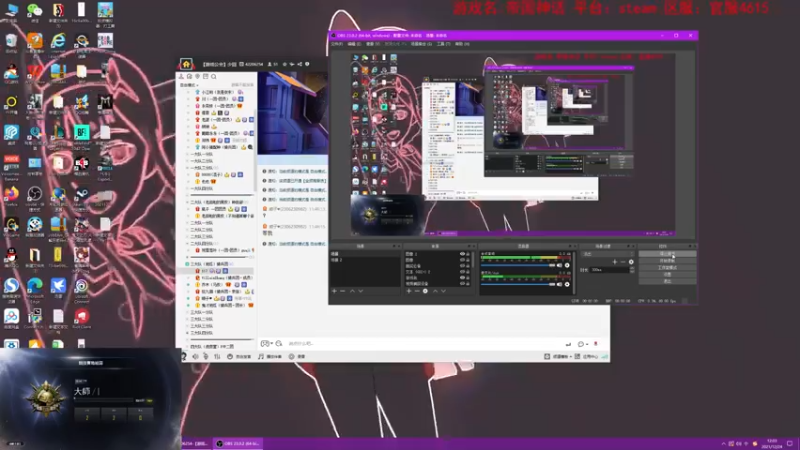
Task: Click 开始录制 button in OBS Controls
Action: (667, 261)
